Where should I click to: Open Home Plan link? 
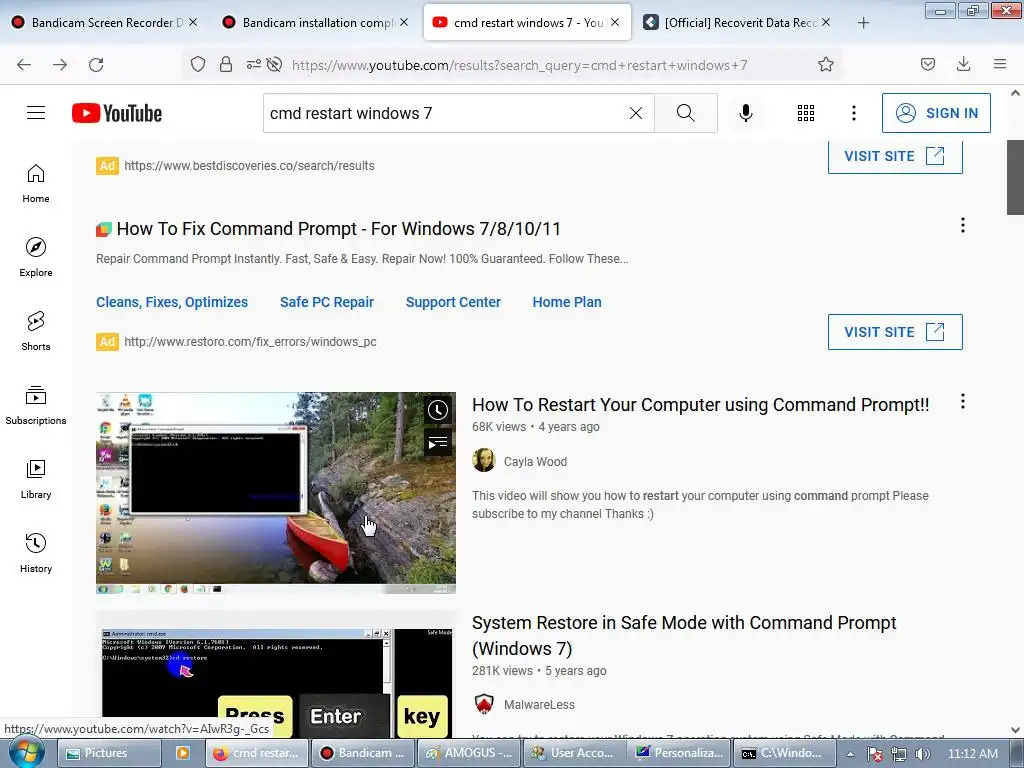click(567, 302)
